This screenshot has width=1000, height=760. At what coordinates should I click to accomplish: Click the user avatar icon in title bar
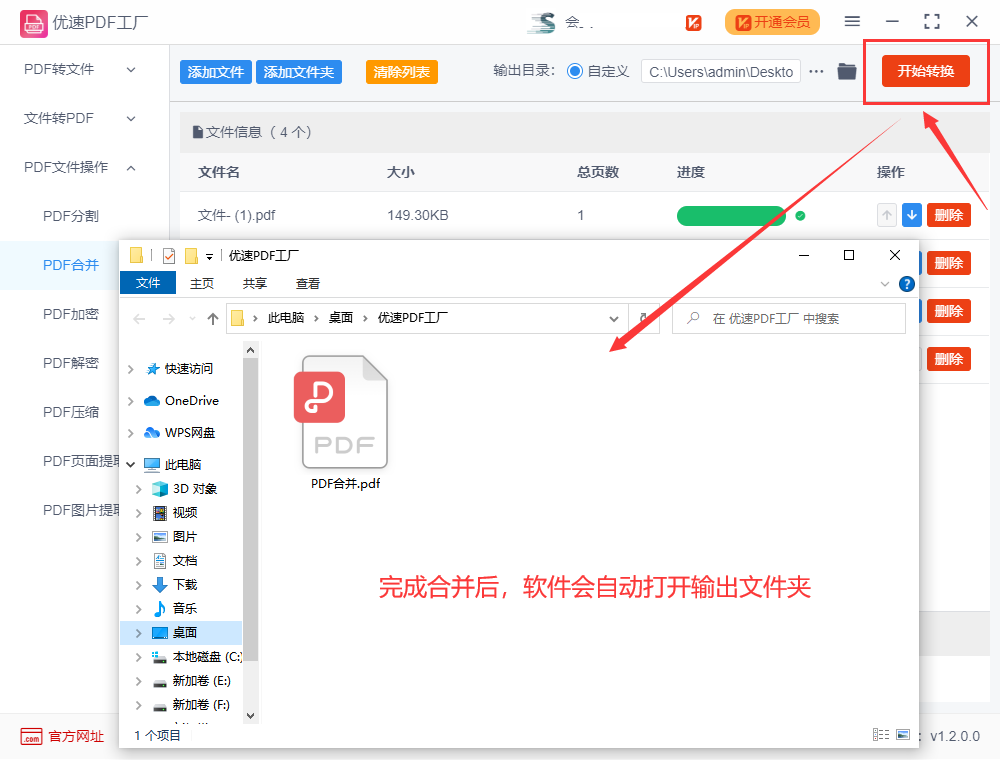click(542, 22)
